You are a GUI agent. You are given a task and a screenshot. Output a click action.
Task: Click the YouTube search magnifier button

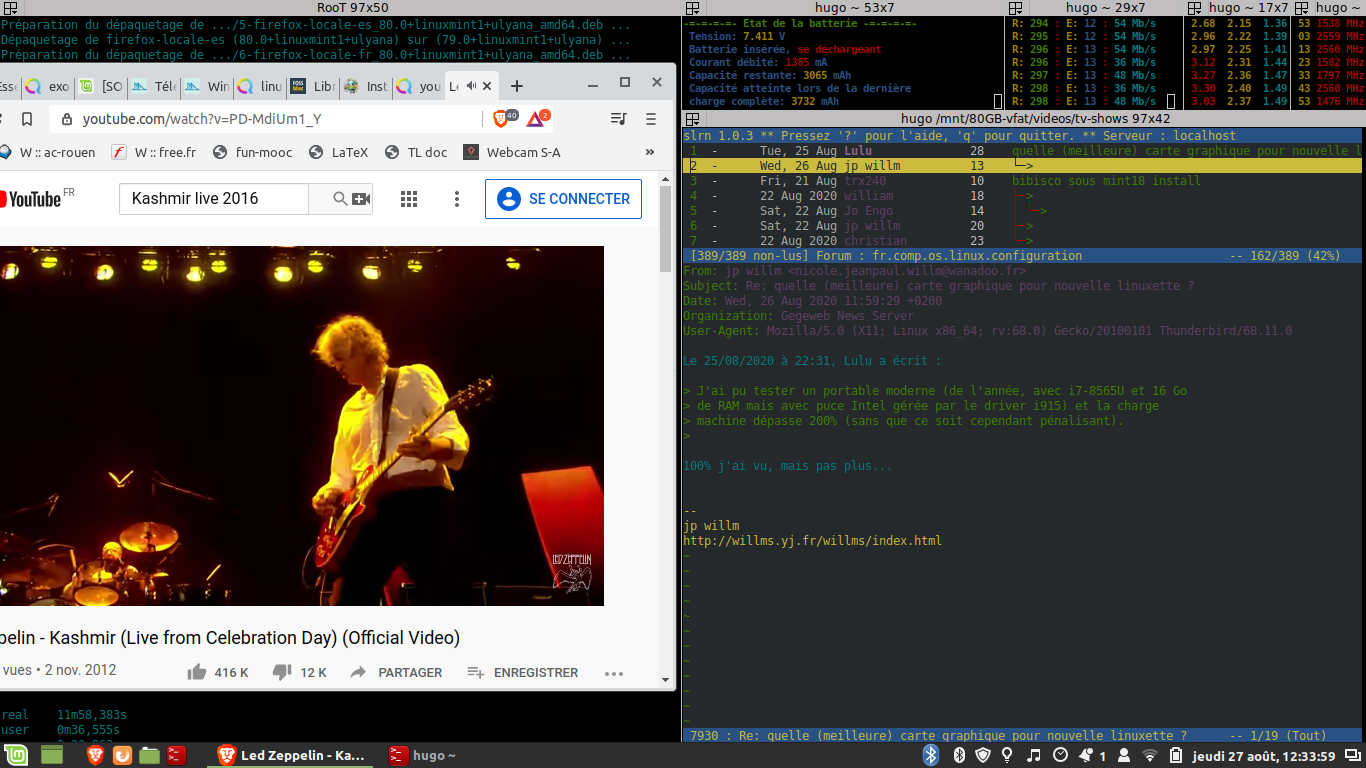click(x=341, y=199)
